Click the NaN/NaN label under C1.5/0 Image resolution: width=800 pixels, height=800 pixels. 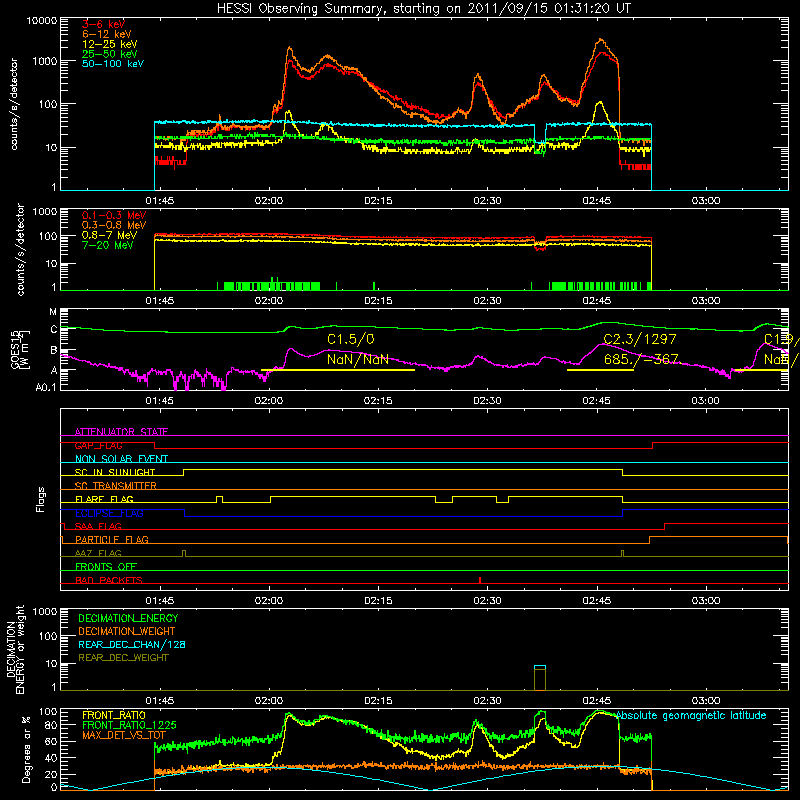[358, 359]
